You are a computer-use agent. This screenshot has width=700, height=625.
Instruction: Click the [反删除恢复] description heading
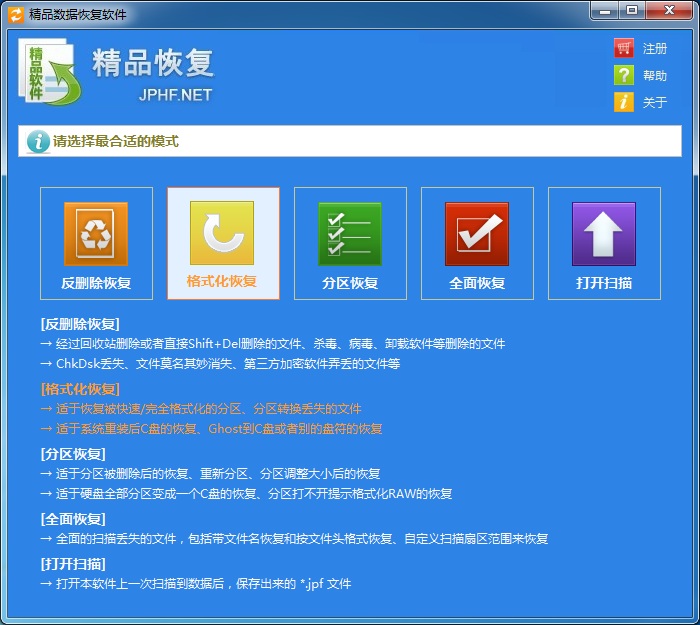point(80,324)
